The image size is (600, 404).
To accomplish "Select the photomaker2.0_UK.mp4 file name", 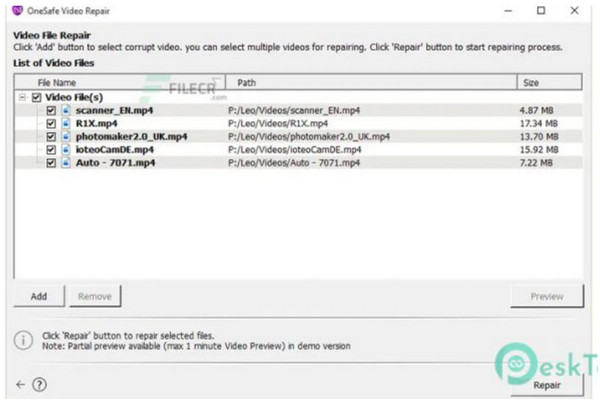I will coord(132,137).
